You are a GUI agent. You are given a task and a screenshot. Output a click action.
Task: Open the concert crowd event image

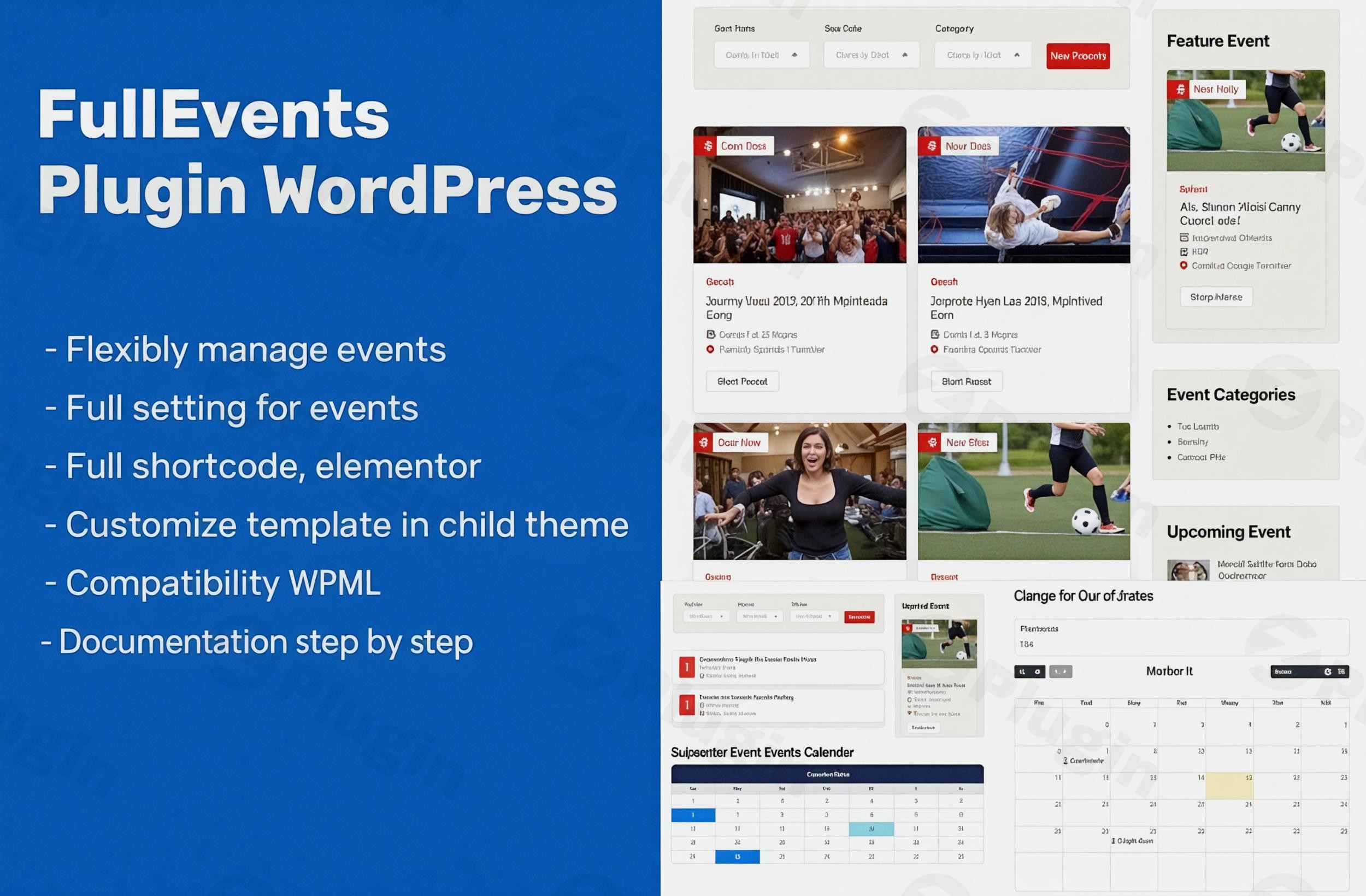(x=799, y=195)
